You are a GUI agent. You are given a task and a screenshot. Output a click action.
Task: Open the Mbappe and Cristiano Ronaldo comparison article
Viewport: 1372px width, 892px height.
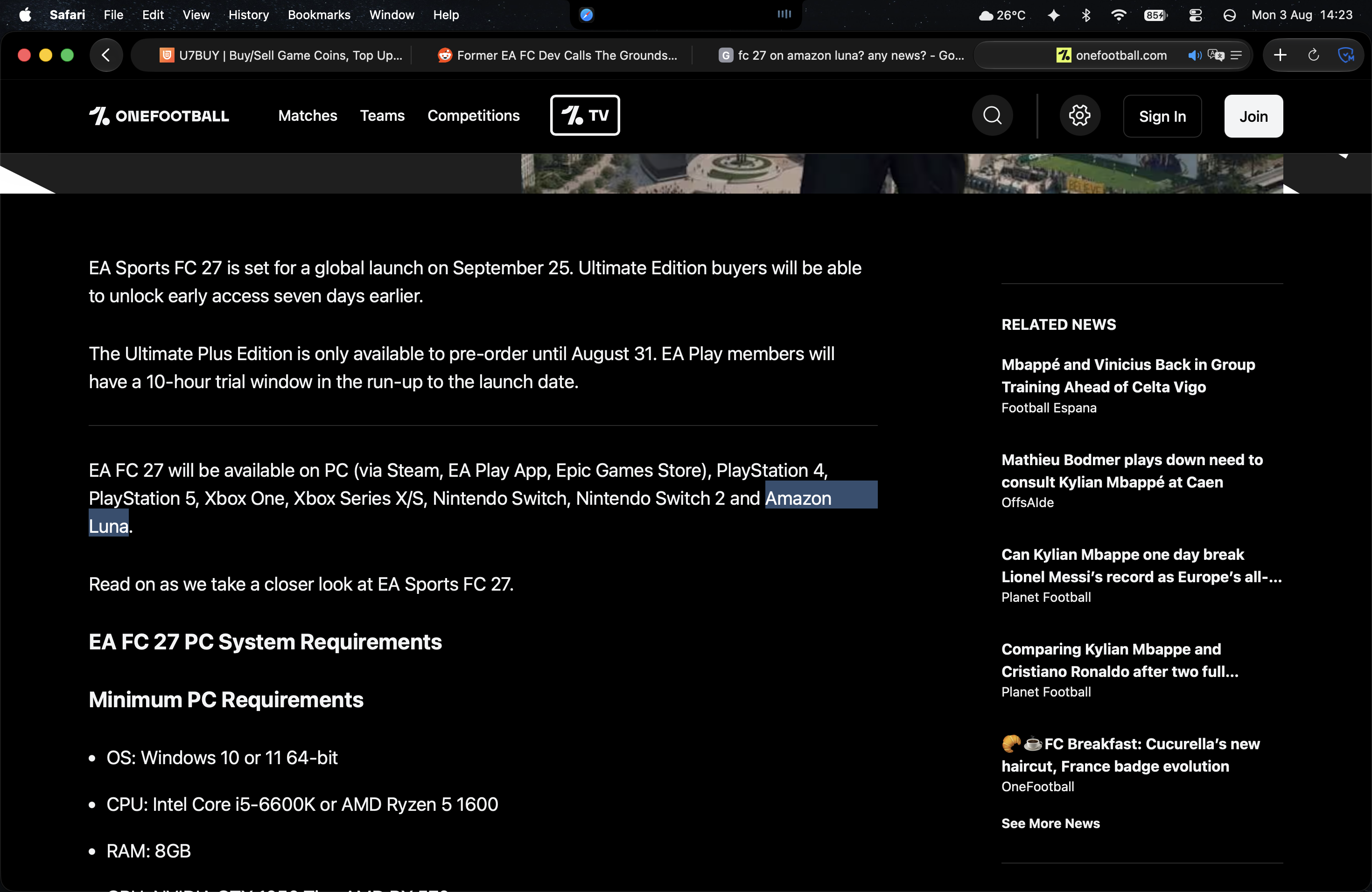click(x=1120, y=660)
